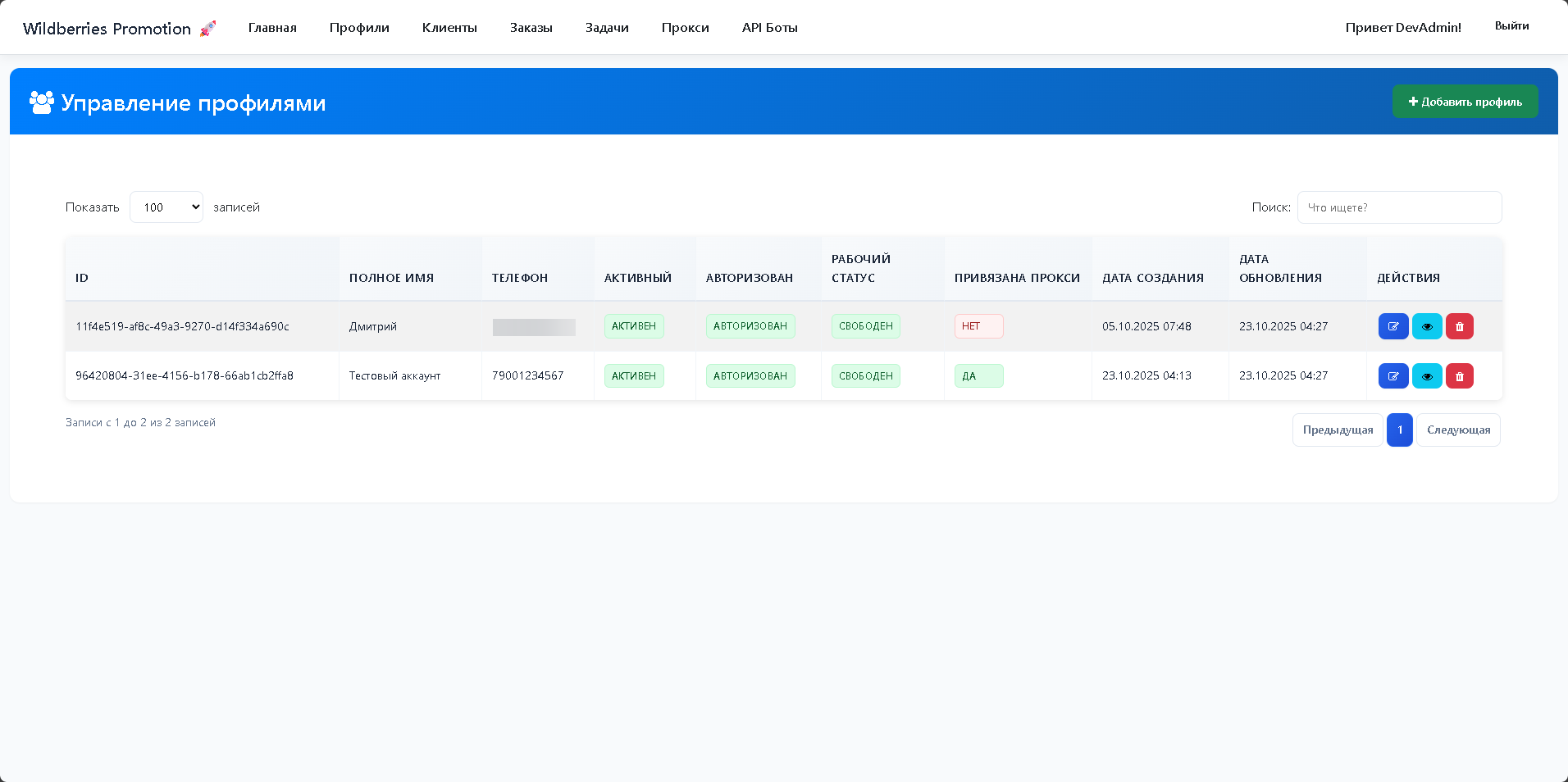This screenshot has width=1568, height=782.
Task: Click the Следующая pagination button
Action: (1458, 430)
